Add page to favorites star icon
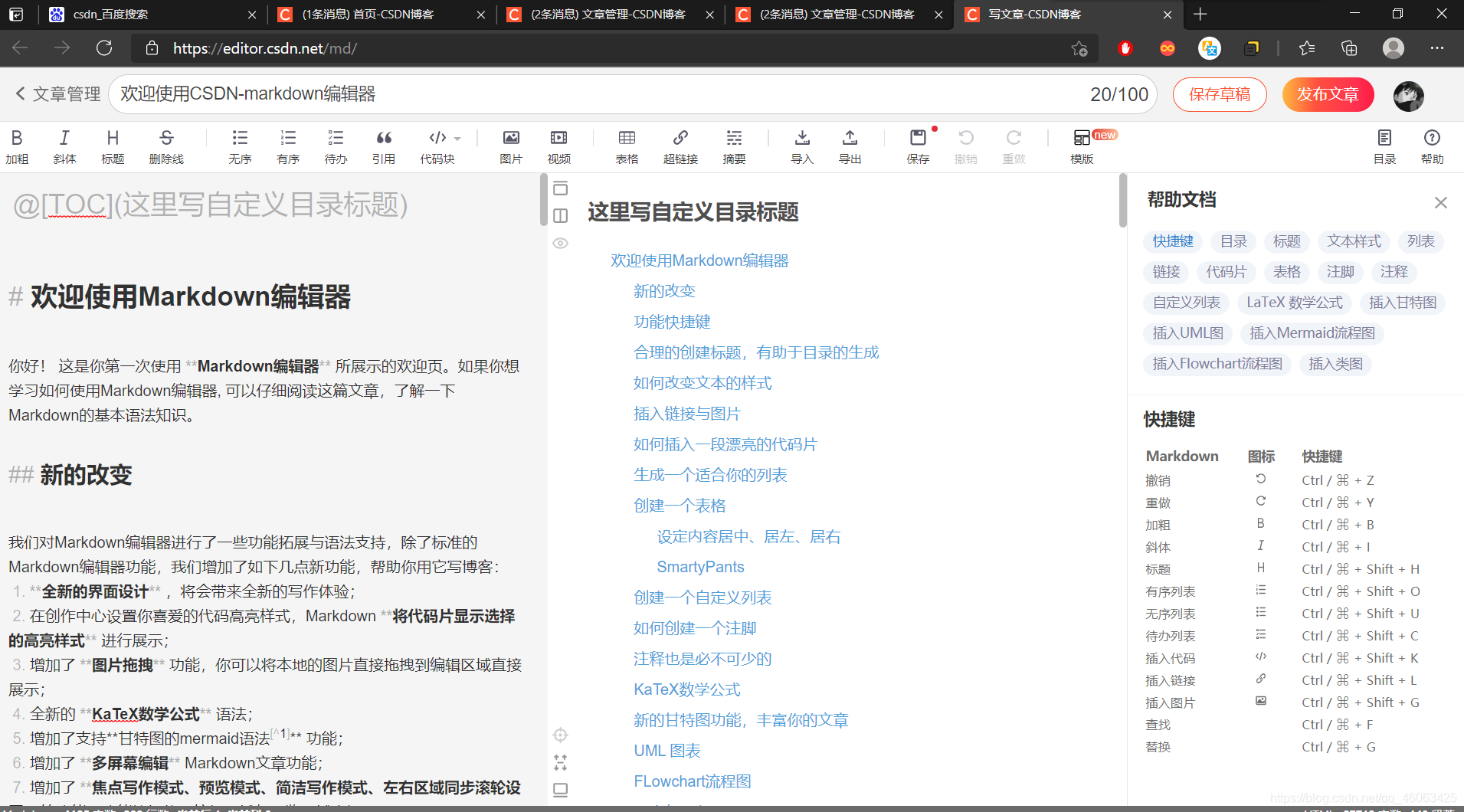Image resolution: width=1464 pixels, height=812 pixels. tap(1079, 48)
